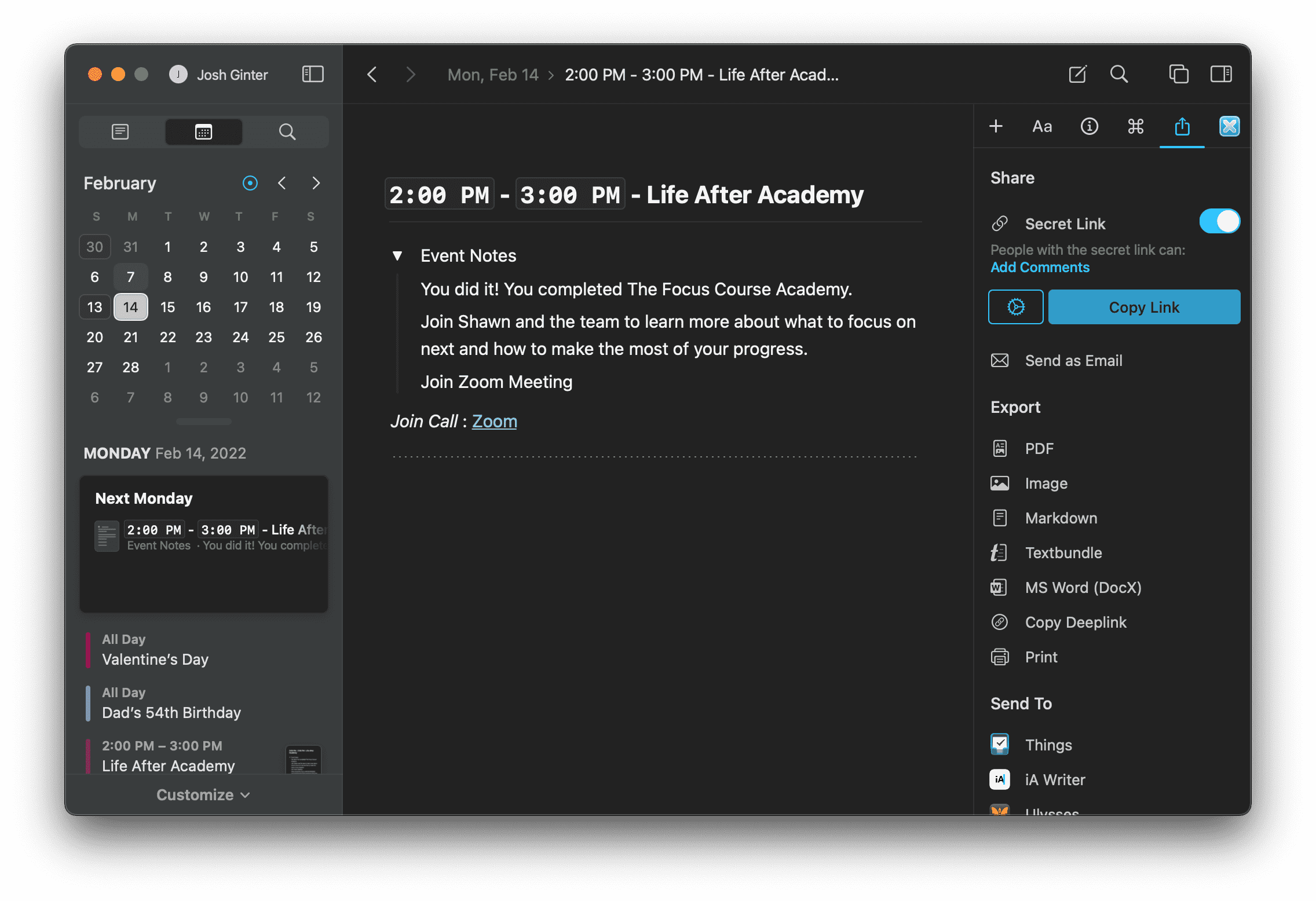Switch to documents list view
The image size is (1316, 901).
120,132
